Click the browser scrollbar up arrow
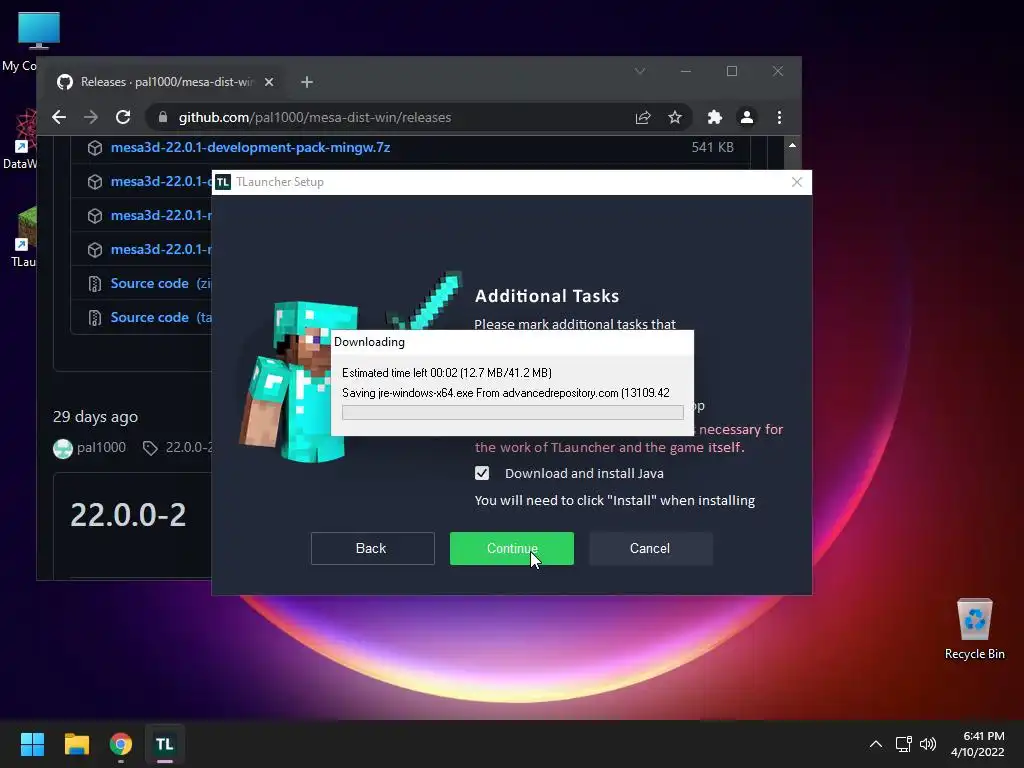This screenshot has height=768, width=1024. [792, 146]
